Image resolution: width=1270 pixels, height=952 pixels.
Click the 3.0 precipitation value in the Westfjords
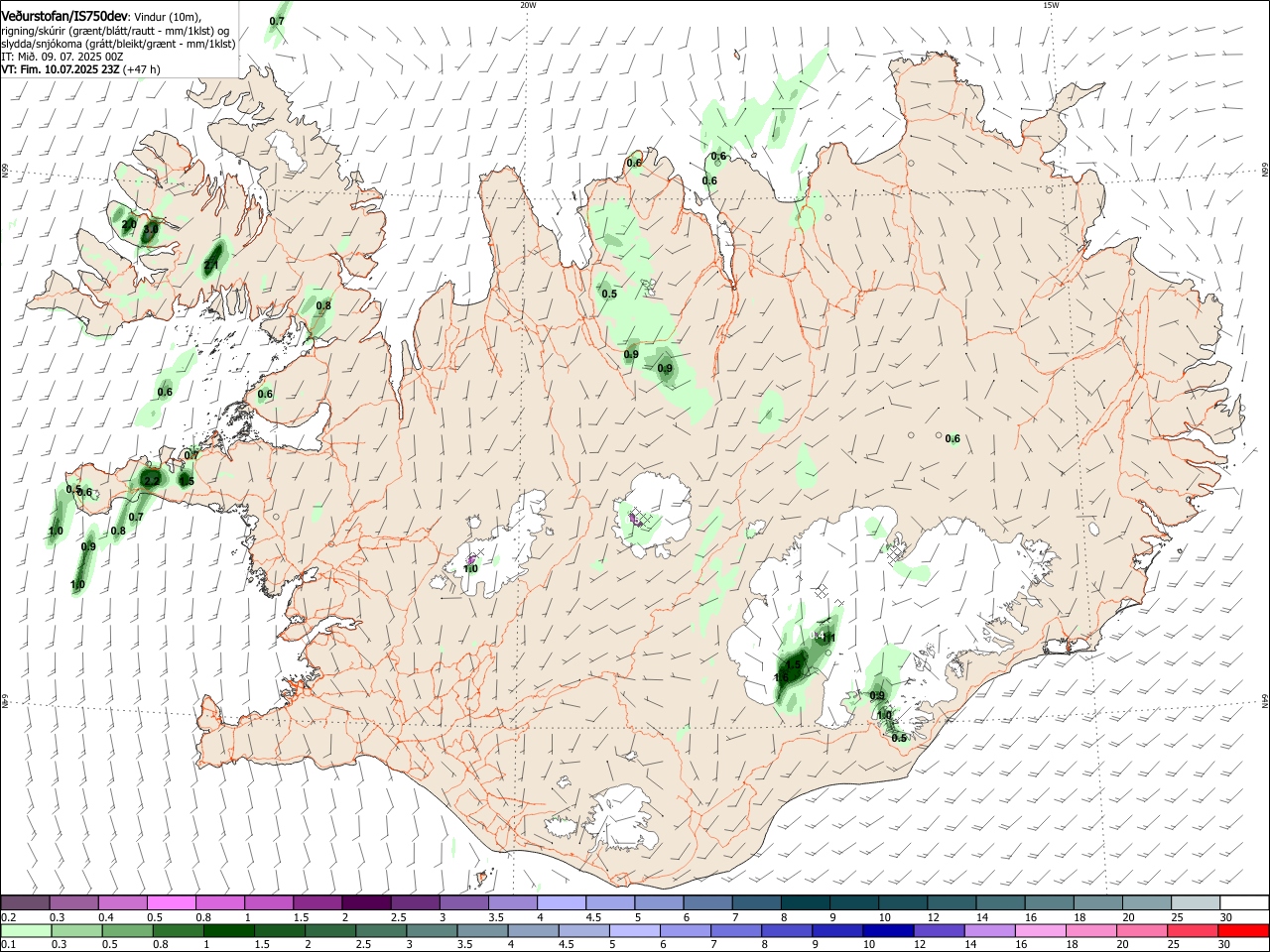point(150,229)
